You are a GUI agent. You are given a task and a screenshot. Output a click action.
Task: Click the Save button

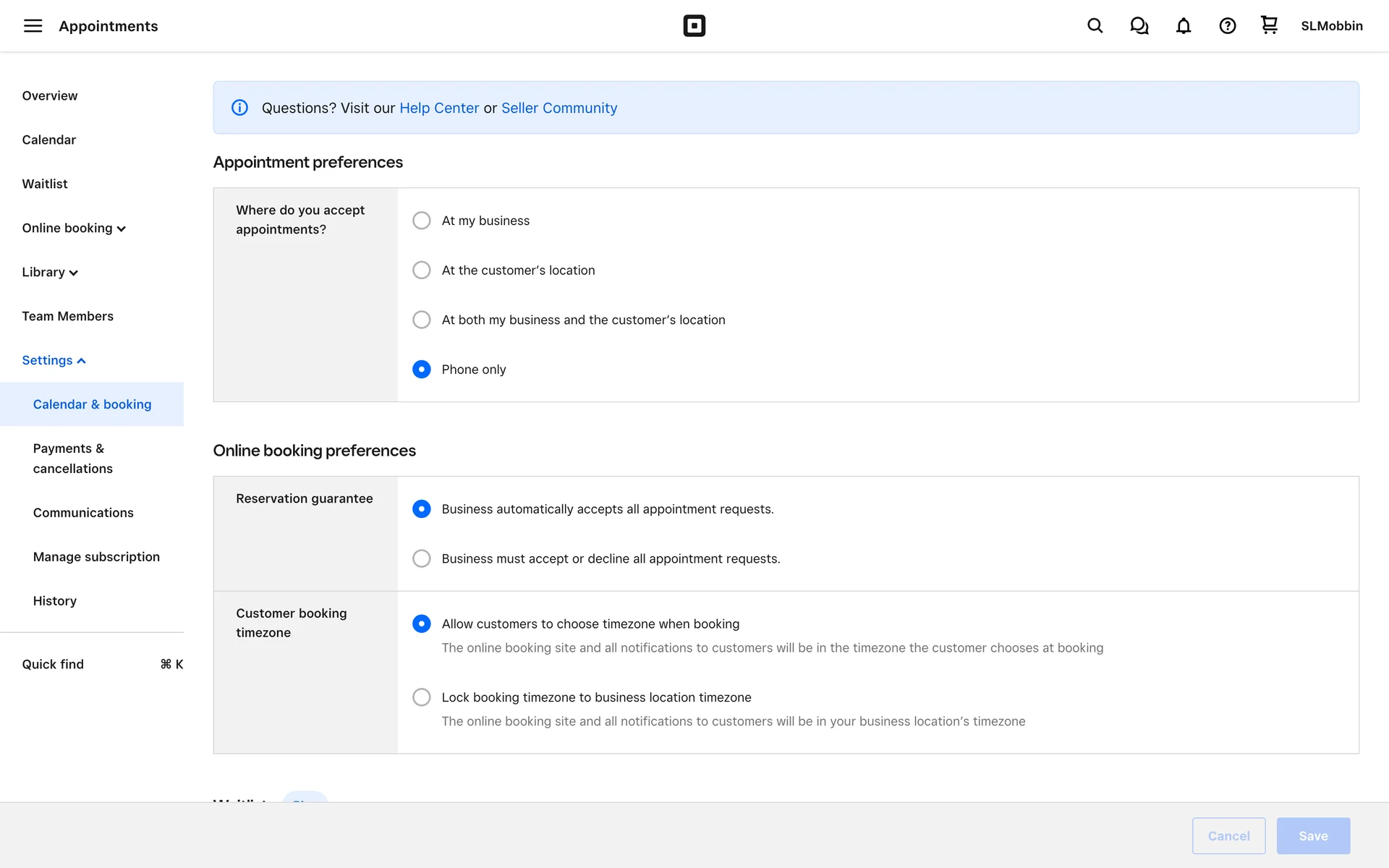click(x=1312, y=836)
